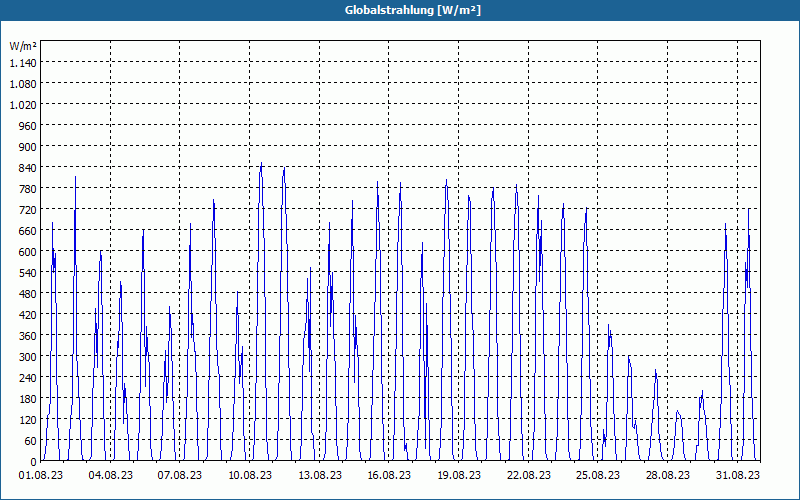
Task: Click the 22.08.23 date label
Action: (529, 475)
